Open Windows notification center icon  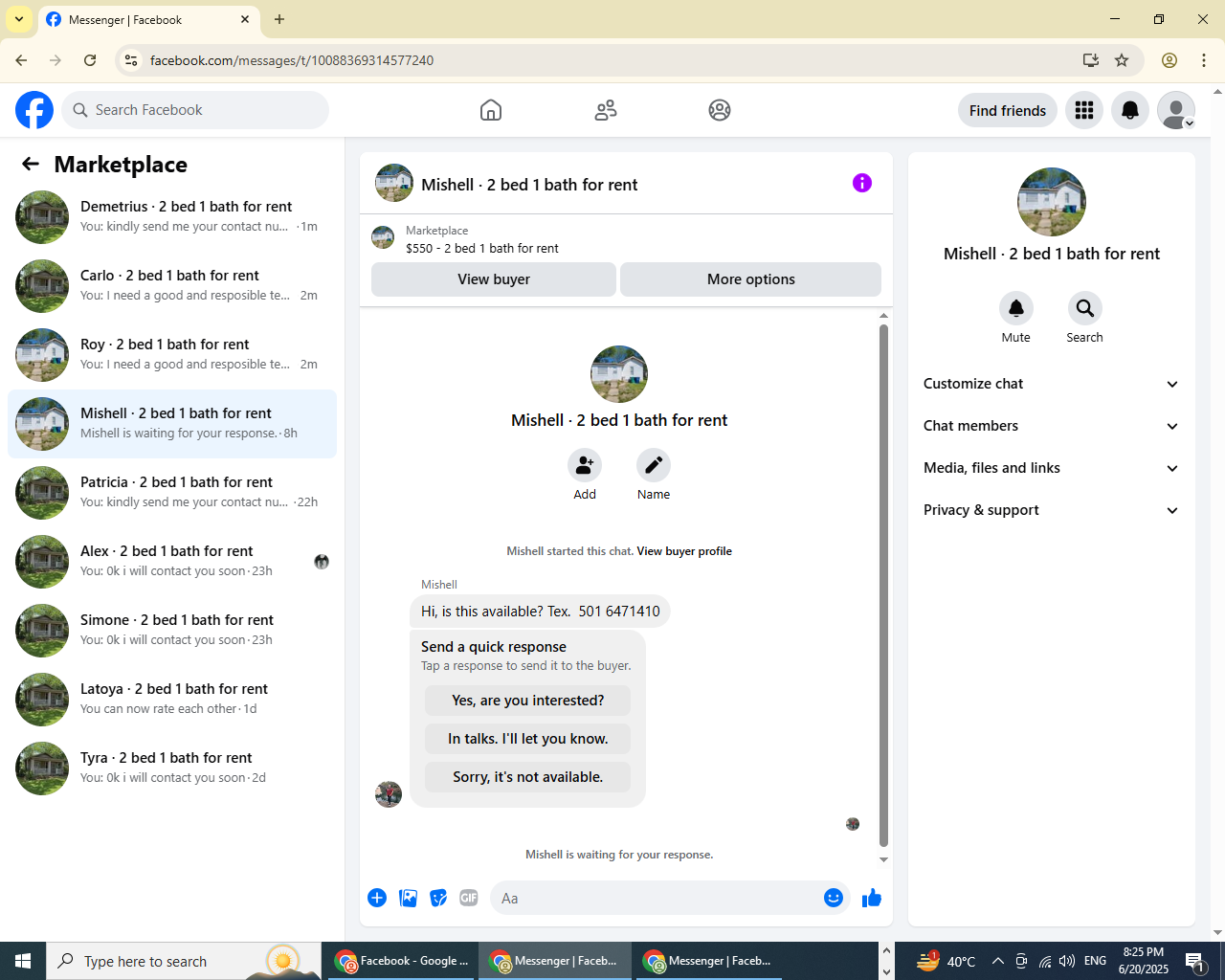[x=1194, y=961]
